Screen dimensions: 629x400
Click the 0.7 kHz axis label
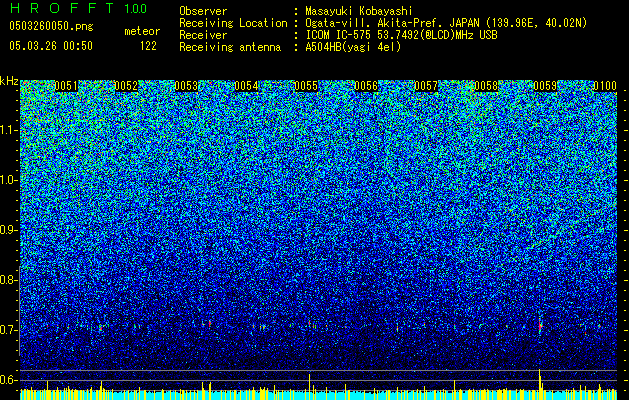pos(8,330)
